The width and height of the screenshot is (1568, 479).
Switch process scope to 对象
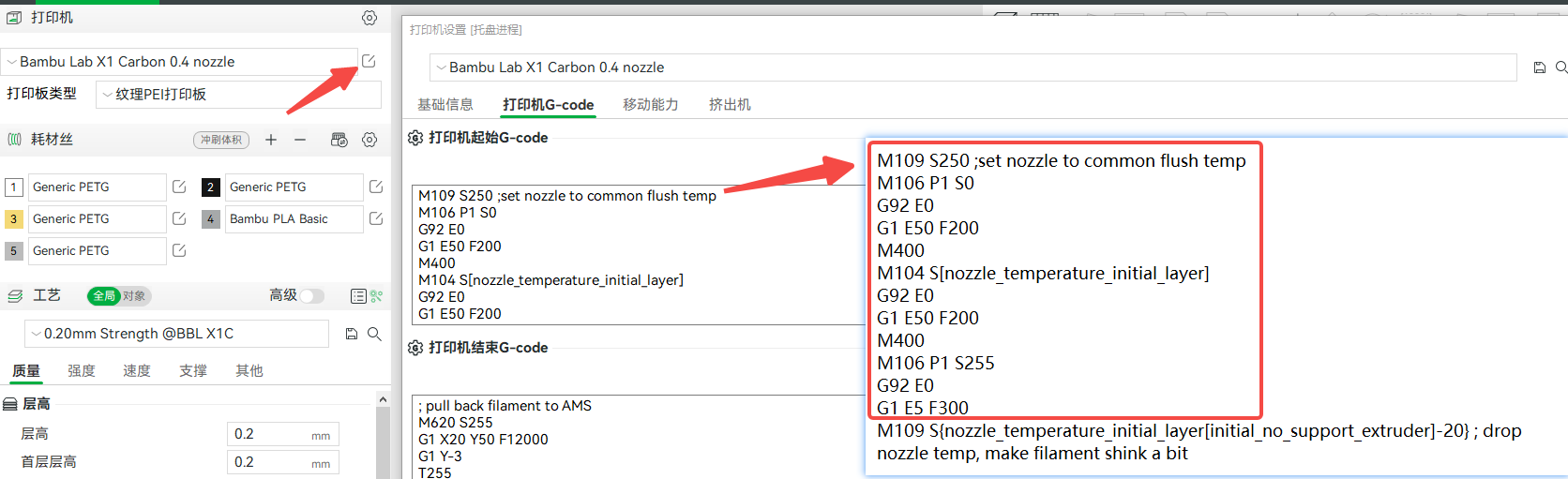[134, 296]
